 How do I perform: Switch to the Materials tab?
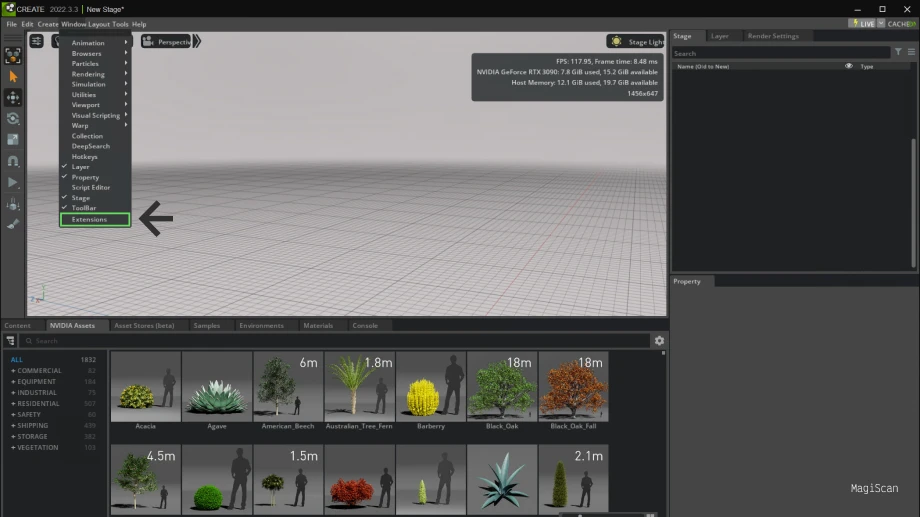click(318, 325)
